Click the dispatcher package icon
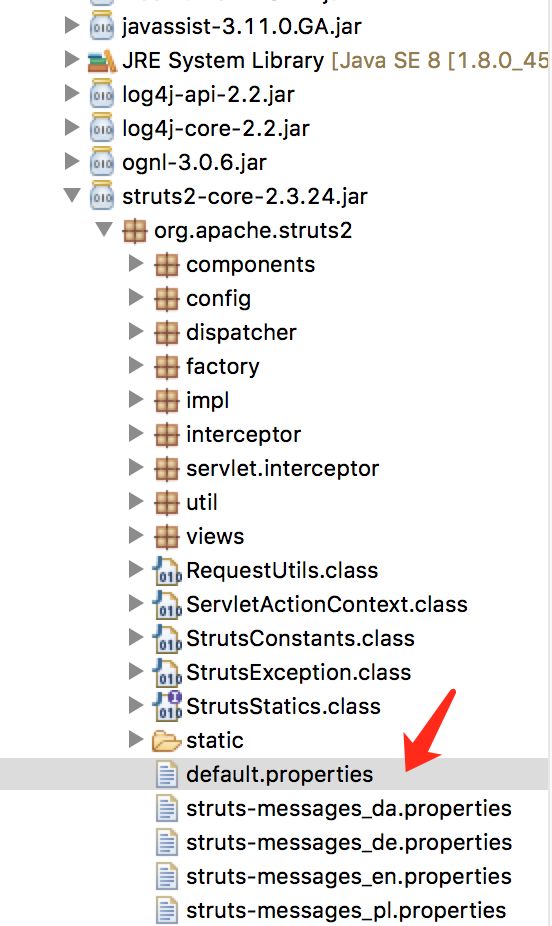552x926 pixels. click(x=166, y=332)
